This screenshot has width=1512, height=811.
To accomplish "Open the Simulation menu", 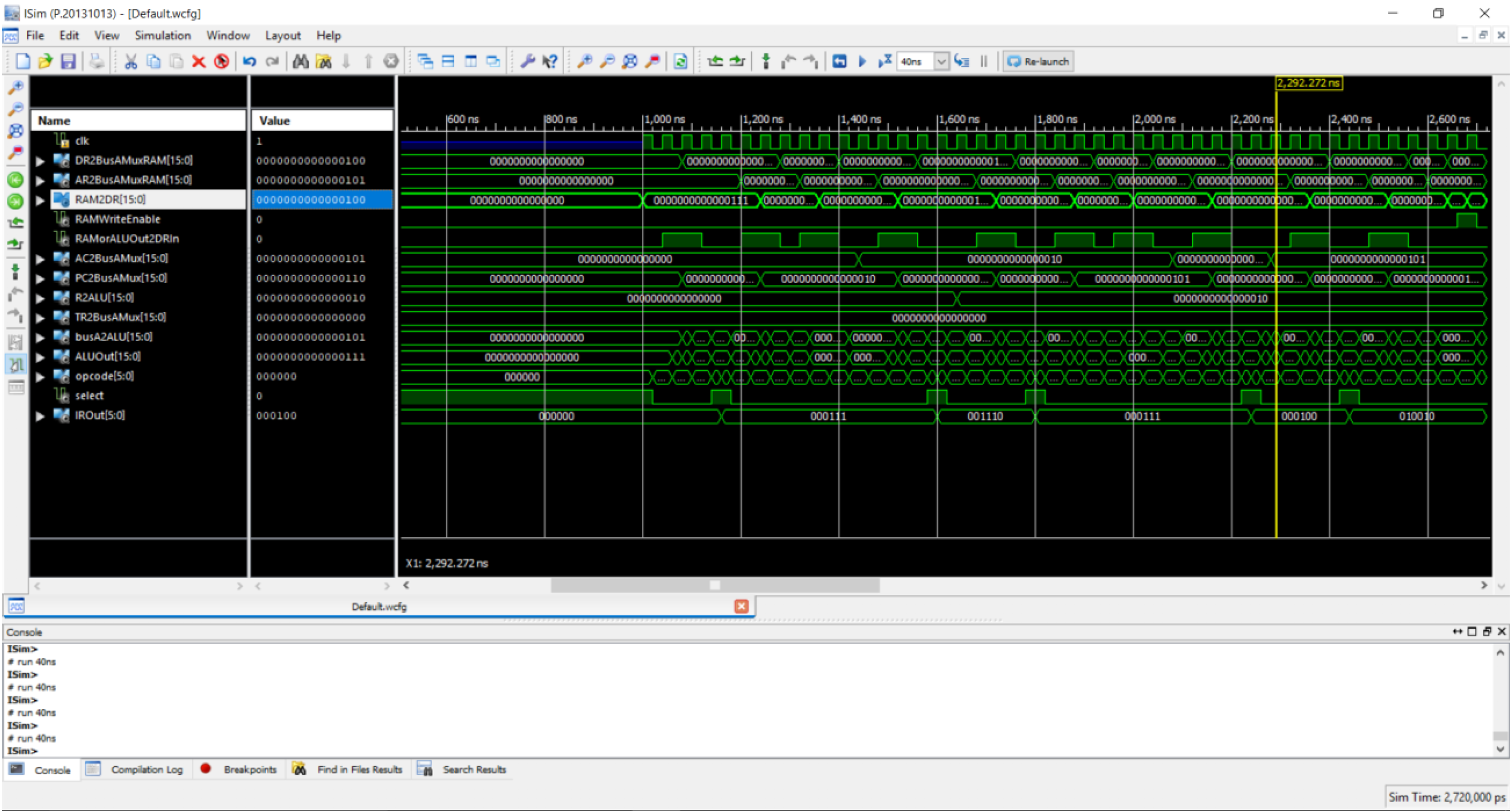I will tap(163, 35).
